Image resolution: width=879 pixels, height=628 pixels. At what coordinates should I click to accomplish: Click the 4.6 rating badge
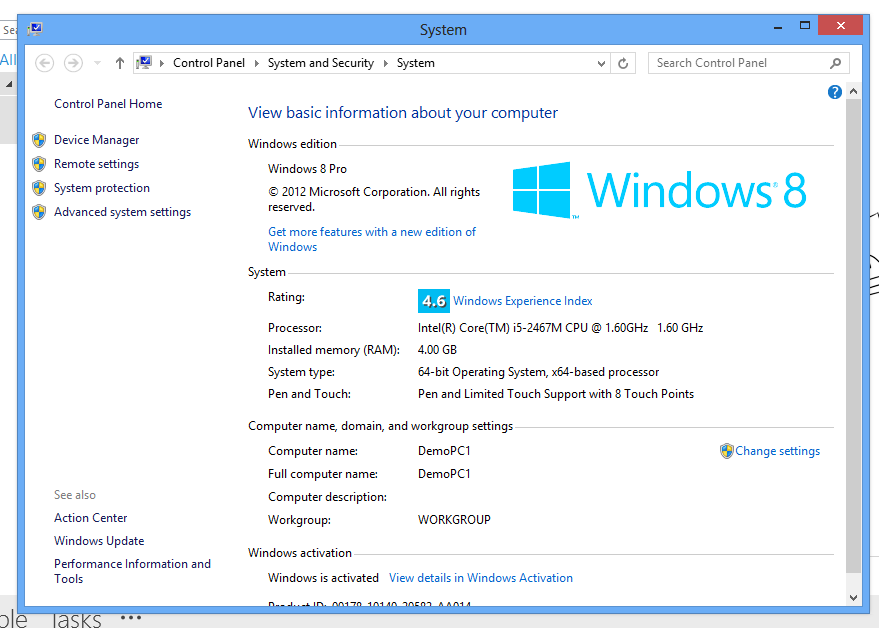click(433, 301)
